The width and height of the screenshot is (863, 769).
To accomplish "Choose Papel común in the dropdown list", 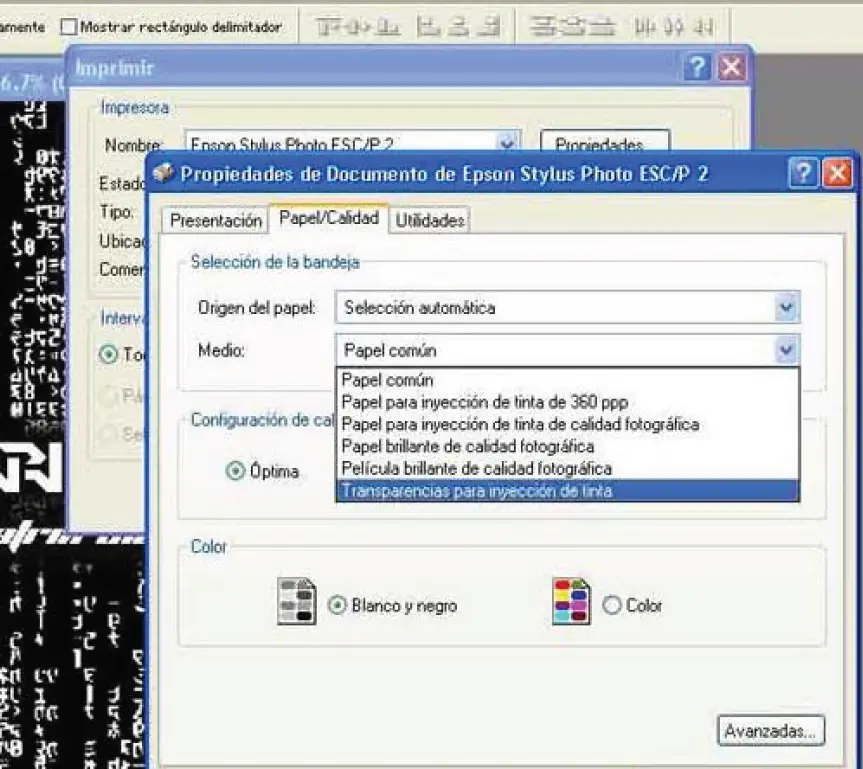I will (x=567, y=380).
